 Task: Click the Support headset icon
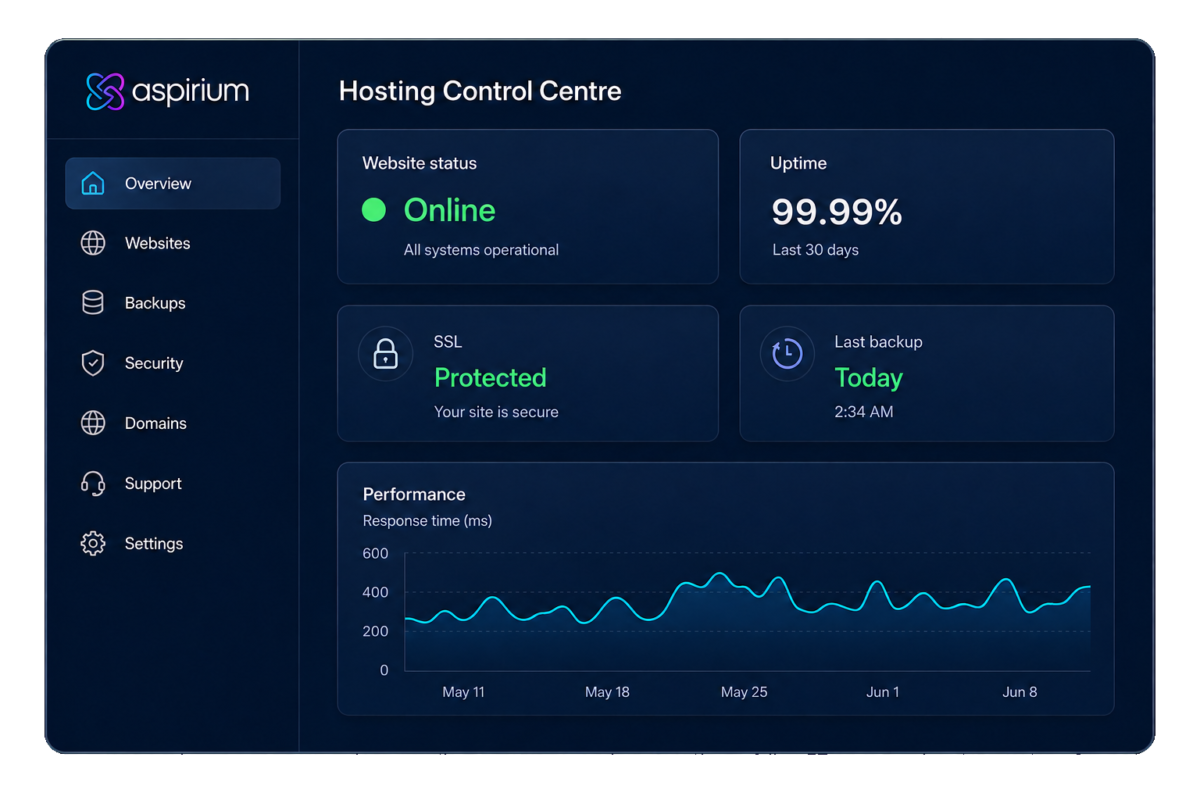click(93, 484)
